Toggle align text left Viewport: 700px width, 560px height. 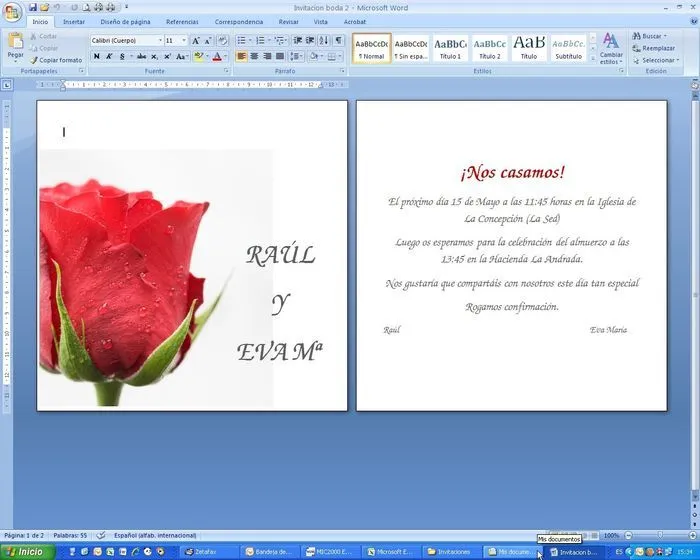[x=241, y=56]
